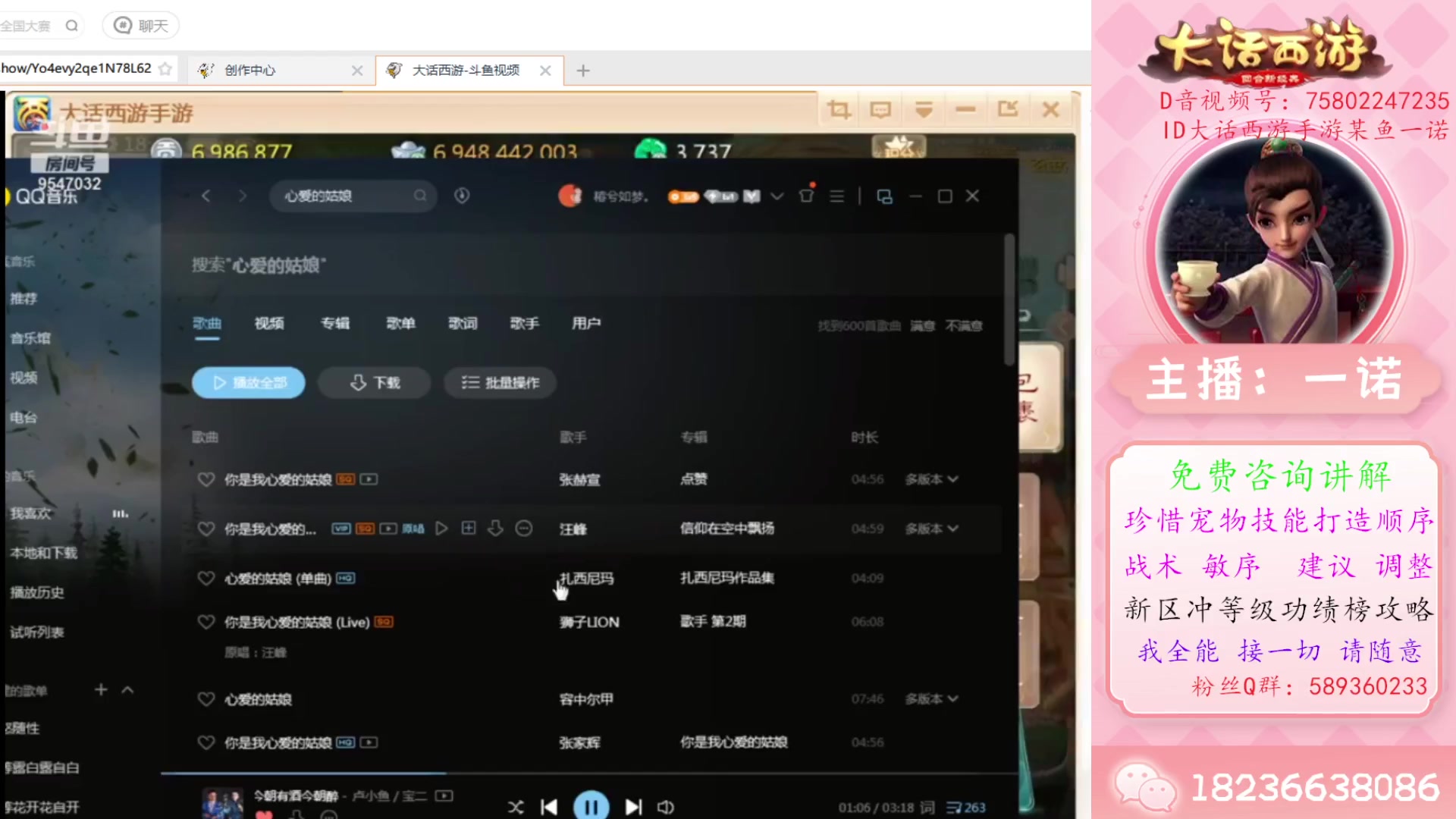Open play queue showing 263

966,808
